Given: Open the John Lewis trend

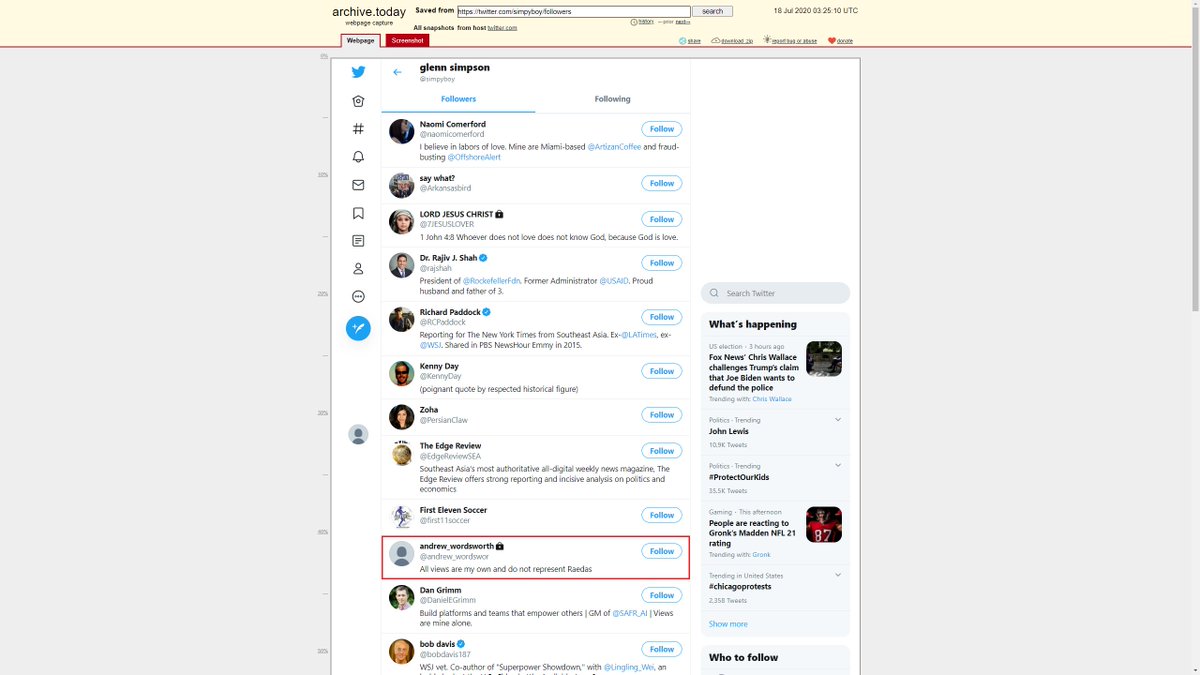Looking at the screenshot, I should (x=729, y=431).
